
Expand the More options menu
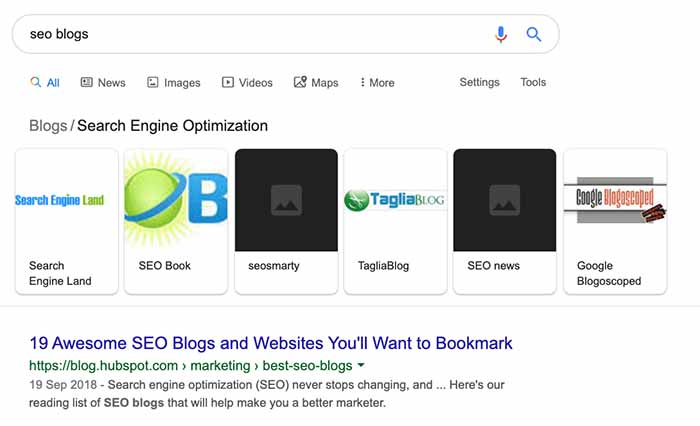(377, 83)
